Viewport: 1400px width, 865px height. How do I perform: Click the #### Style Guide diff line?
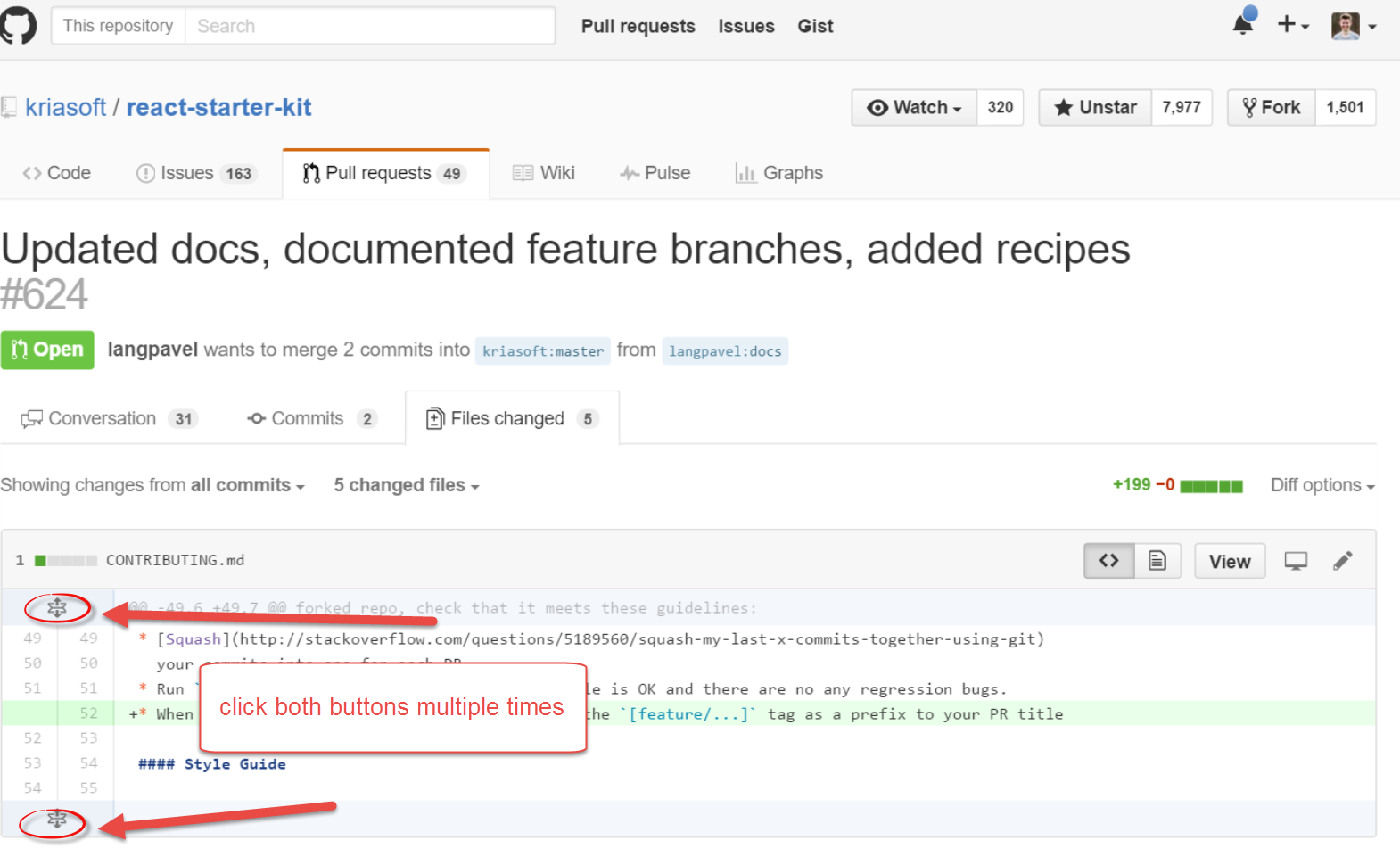coord(212,764)
